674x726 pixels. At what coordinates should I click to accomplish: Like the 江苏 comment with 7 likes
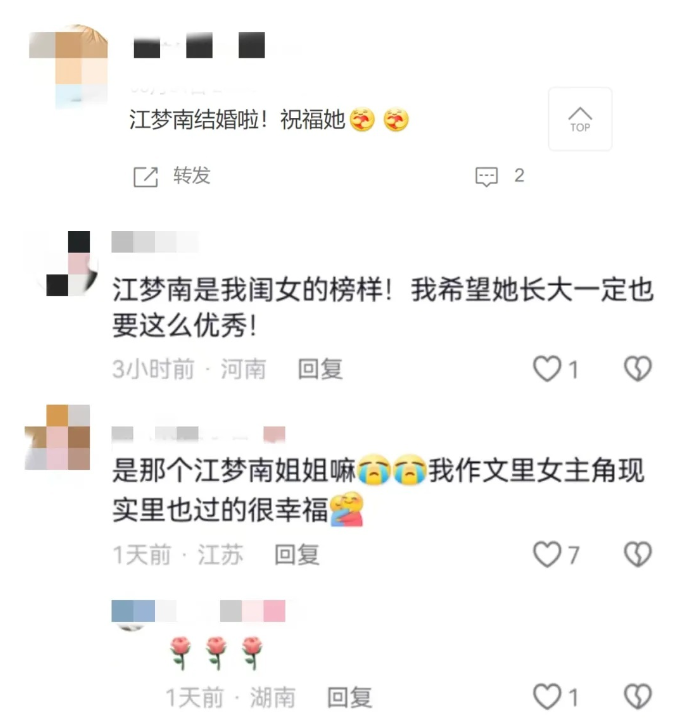[547, 554]
